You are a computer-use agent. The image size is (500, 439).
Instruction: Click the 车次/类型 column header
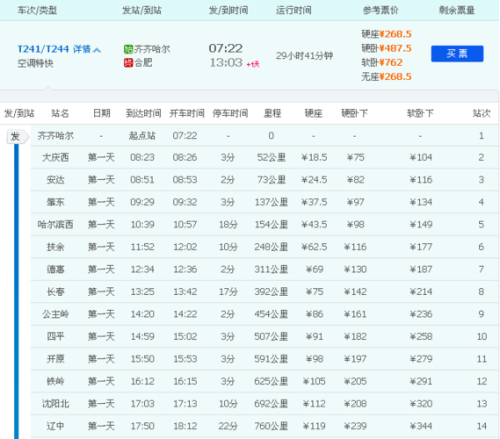coord(37,10)
